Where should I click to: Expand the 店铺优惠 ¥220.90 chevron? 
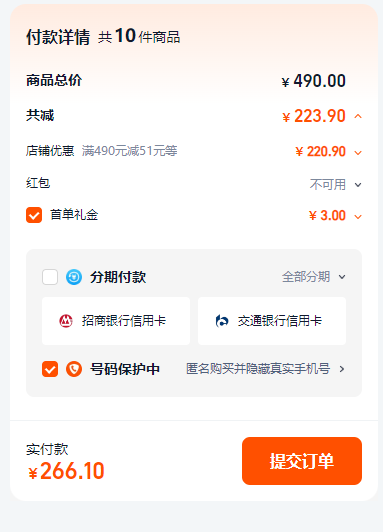[x=358, y=153]
